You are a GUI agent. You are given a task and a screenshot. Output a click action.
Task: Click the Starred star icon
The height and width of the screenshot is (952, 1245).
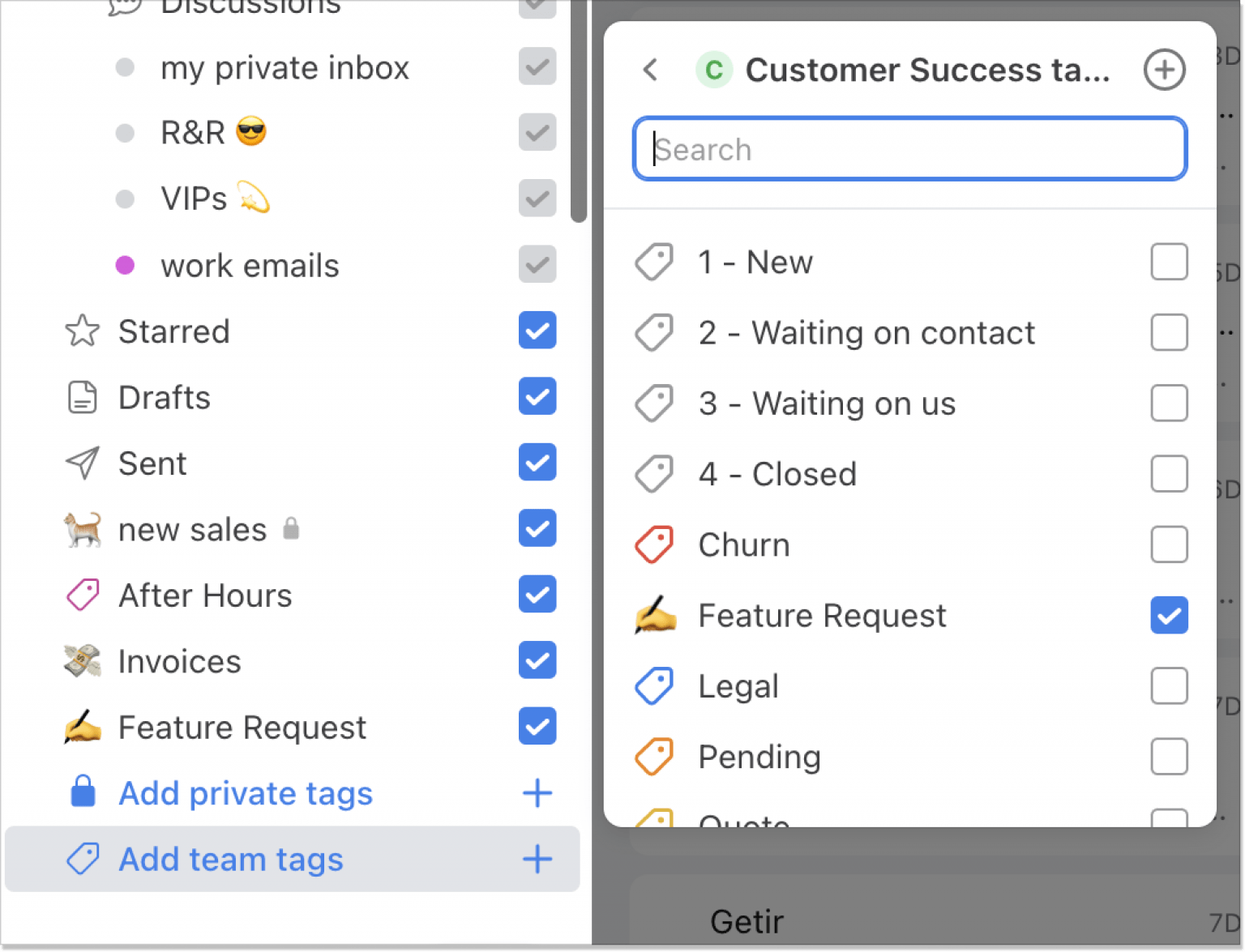click(x=82, y=331)
